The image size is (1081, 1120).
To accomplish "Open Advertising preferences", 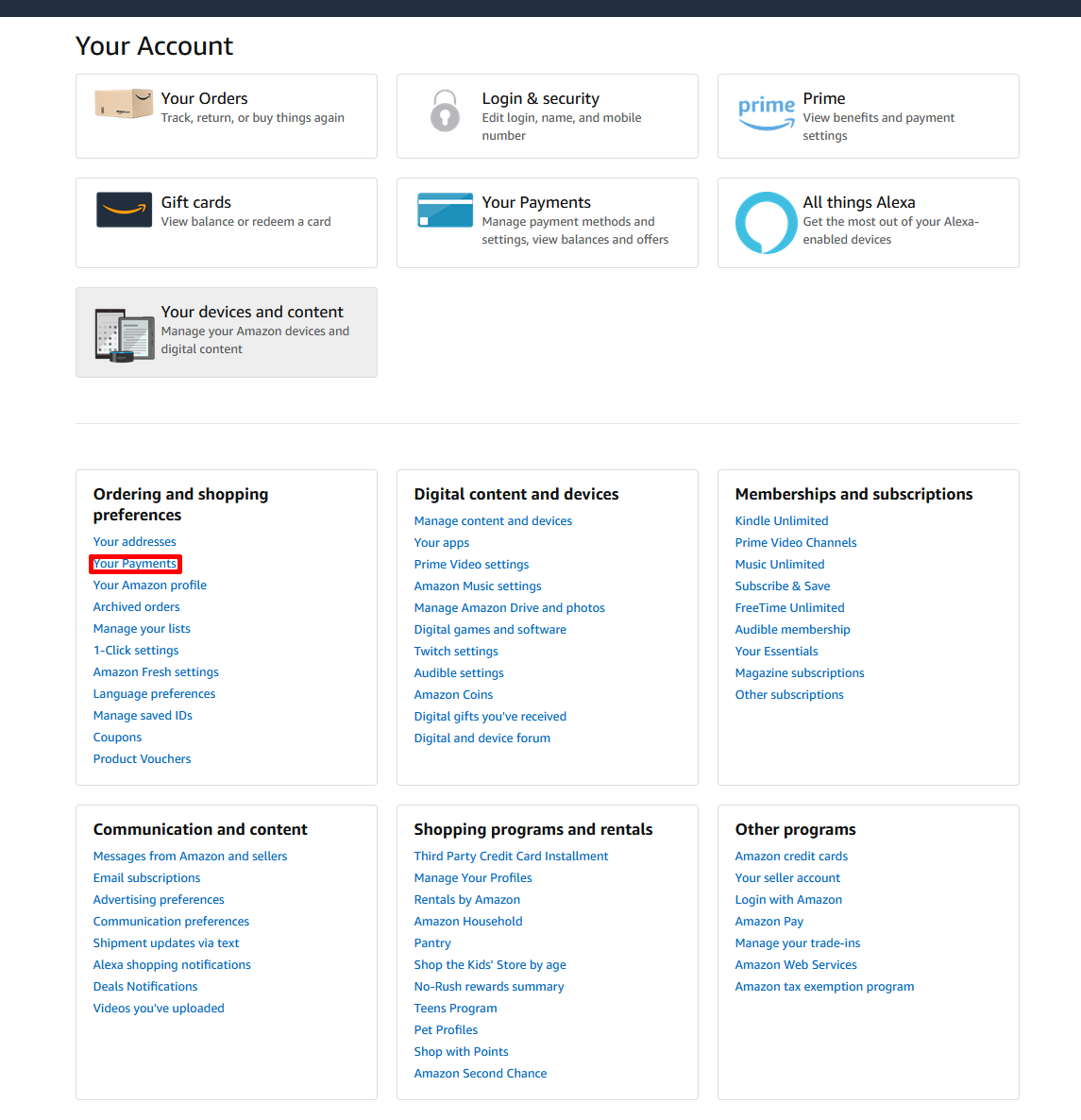I will pos(159,899).
